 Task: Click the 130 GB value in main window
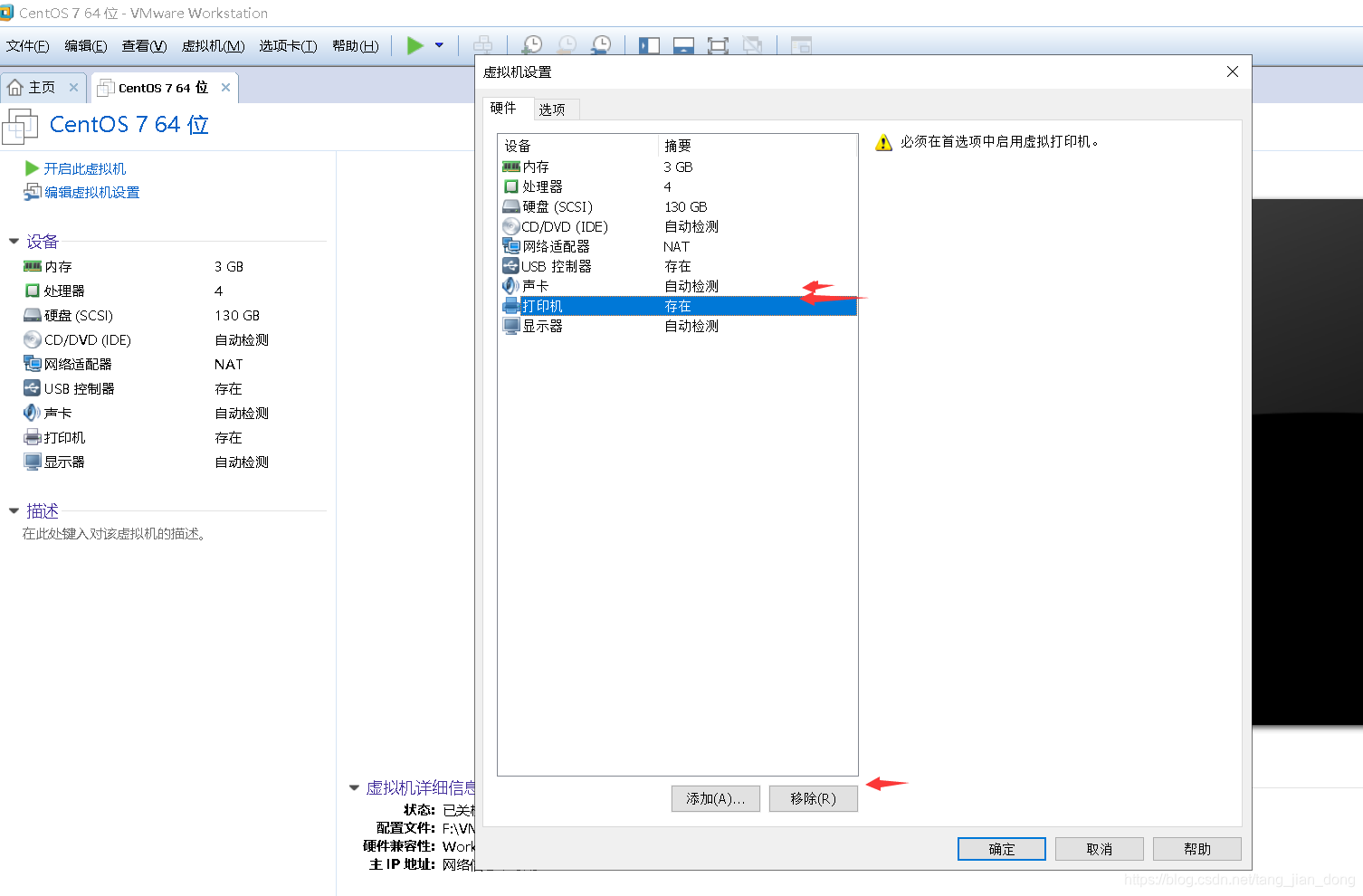tap(237, 315)
